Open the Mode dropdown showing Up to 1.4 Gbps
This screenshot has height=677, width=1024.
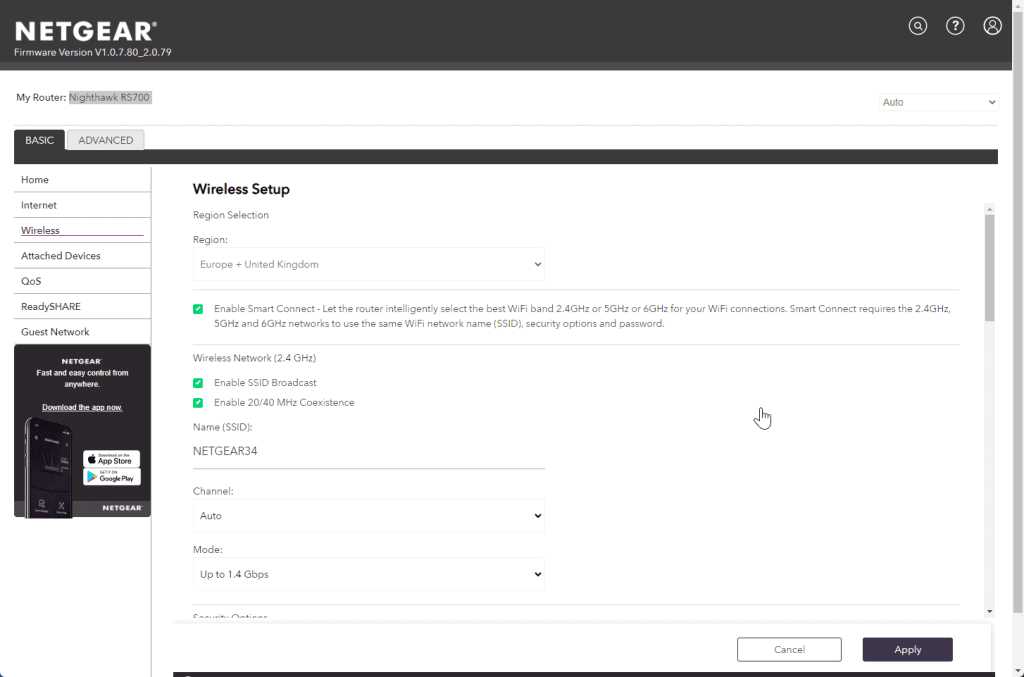pos(368,574)
